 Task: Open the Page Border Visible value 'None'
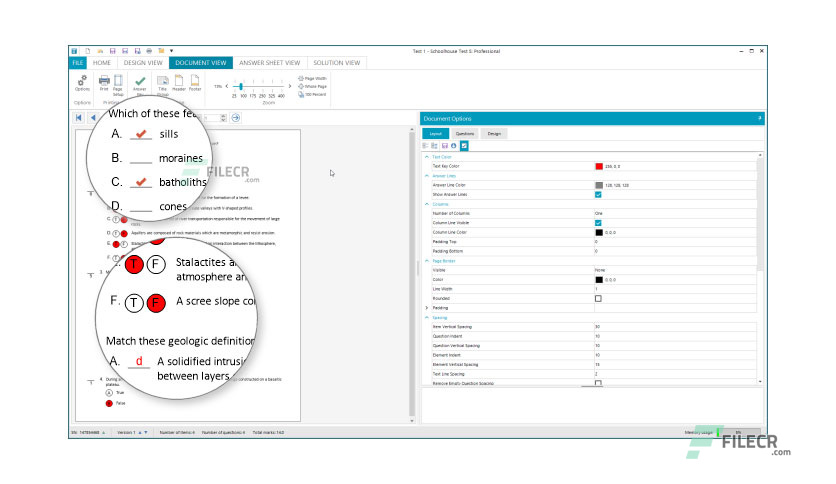point(675,270)
